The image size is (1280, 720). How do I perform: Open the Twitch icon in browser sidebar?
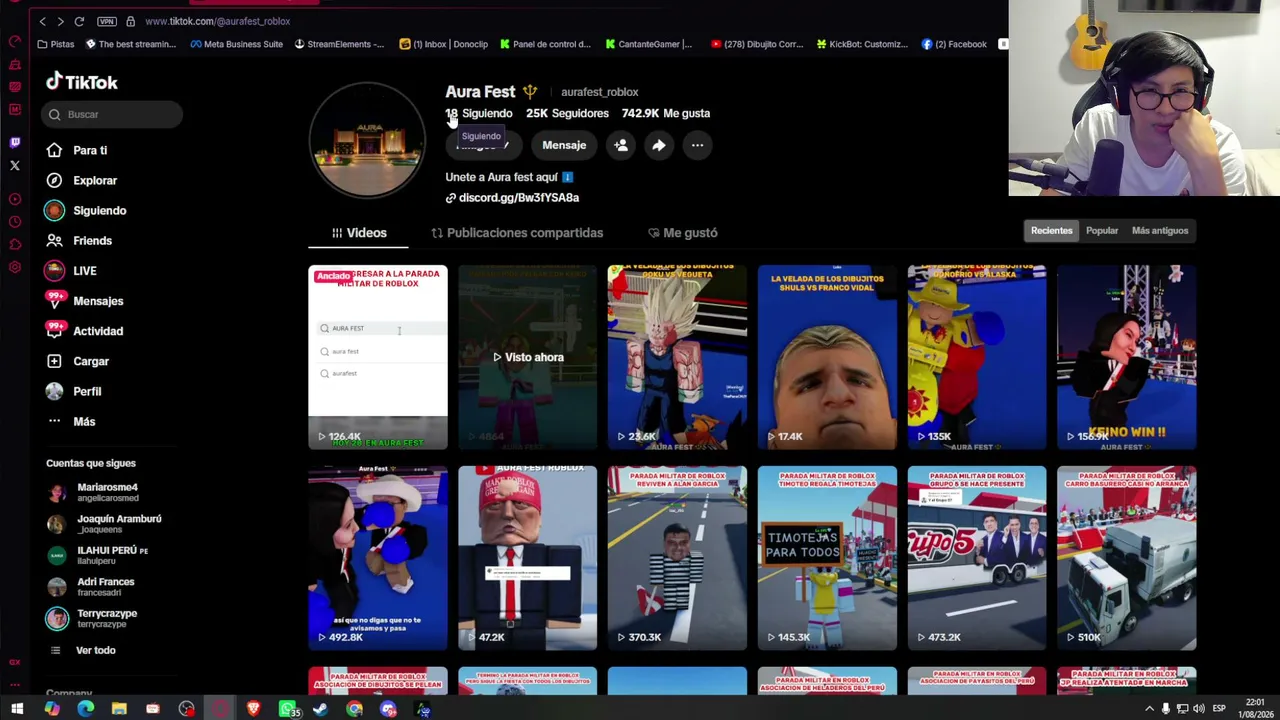[14, 143]
